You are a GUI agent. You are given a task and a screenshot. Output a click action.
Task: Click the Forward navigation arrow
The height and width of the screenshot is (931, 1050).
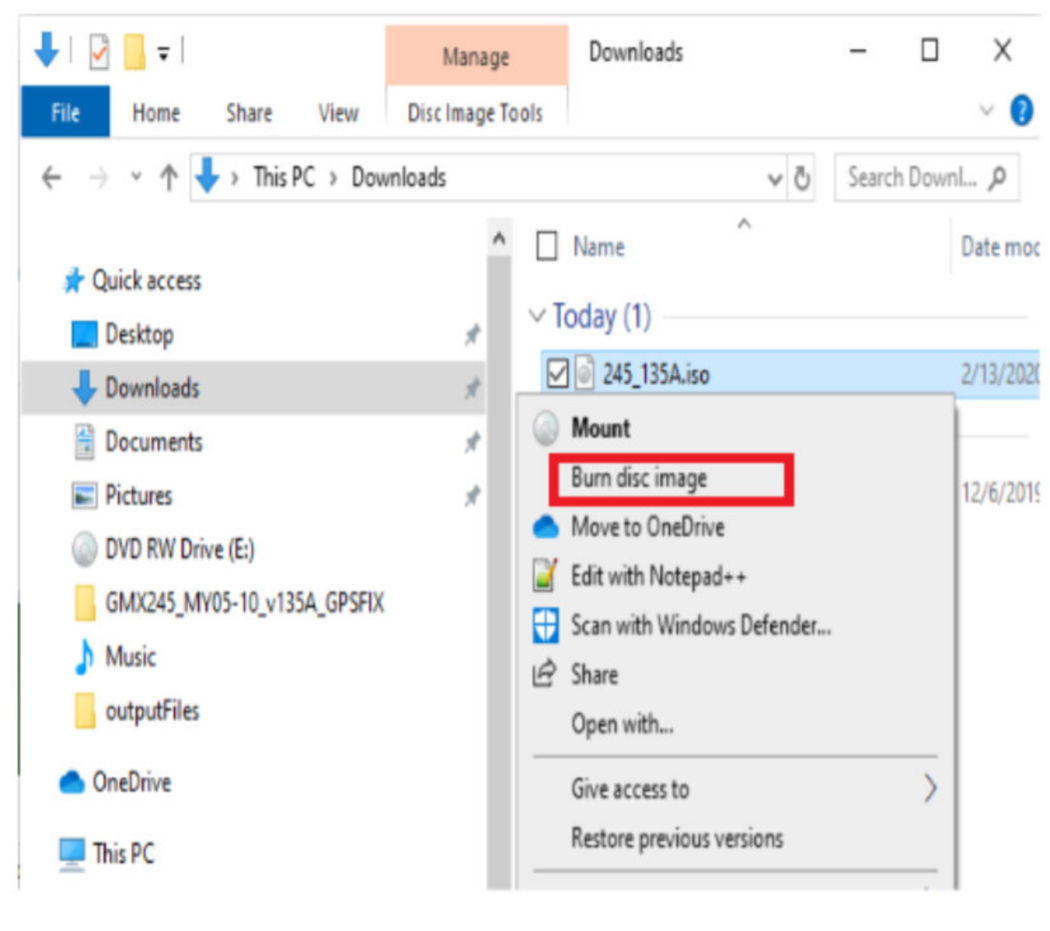98,178
